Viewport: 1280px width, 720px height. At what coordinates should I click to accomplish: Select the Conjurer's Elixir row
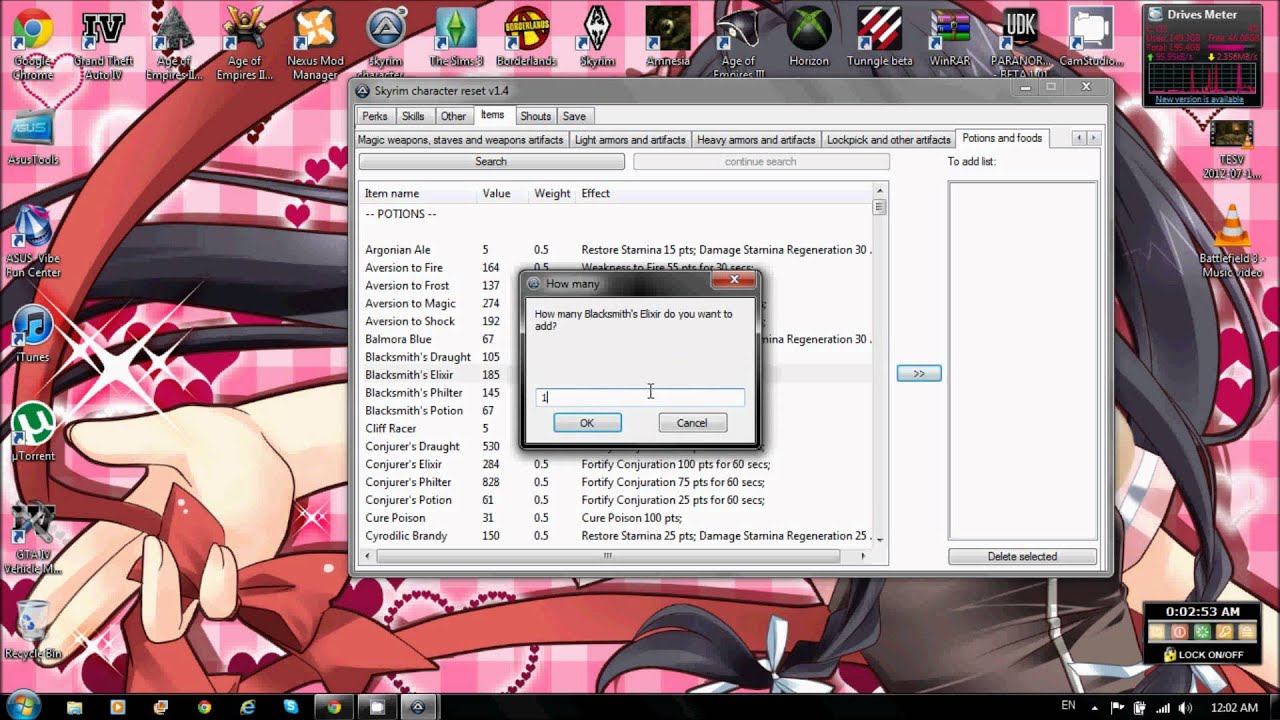point(616,464)
